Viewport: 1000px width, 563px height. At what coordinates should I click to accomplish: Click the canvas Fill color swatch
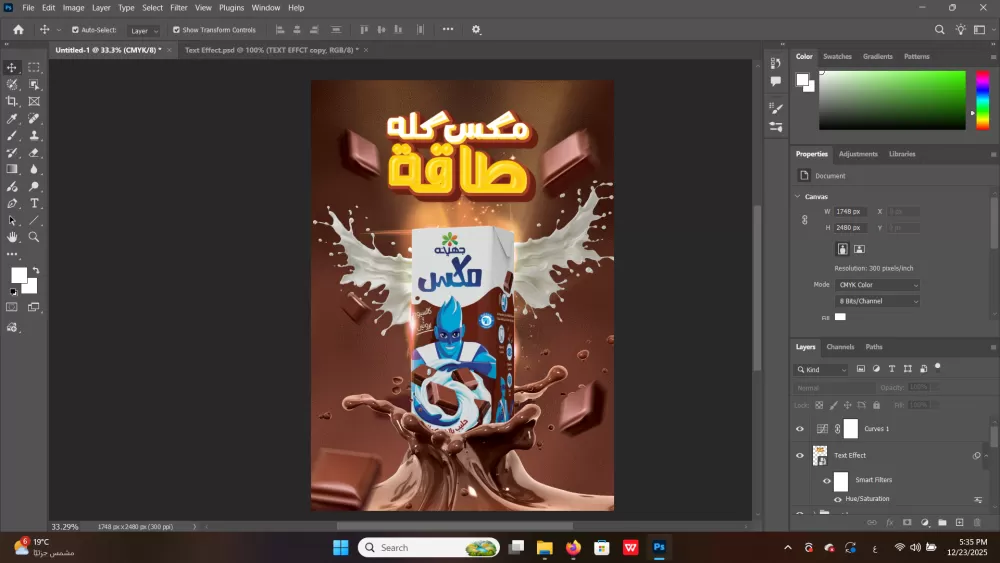(x=840, y=317)
